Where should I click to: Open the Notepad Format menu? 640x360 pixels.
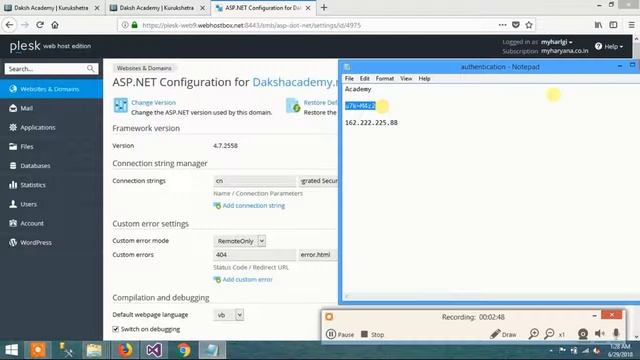(x=385, y=78)
